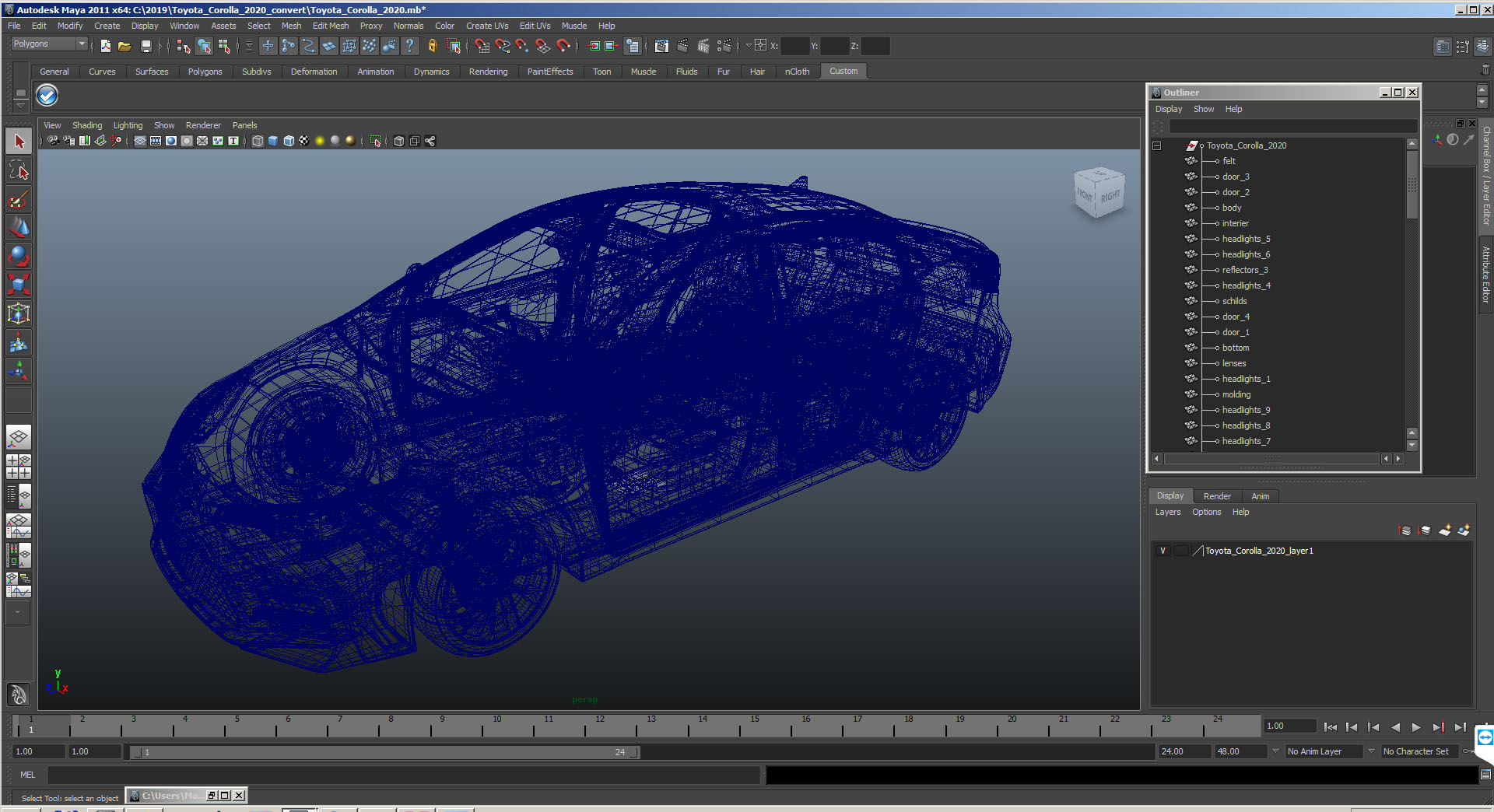Create layer from selected objects icon

pos(1464,530)
